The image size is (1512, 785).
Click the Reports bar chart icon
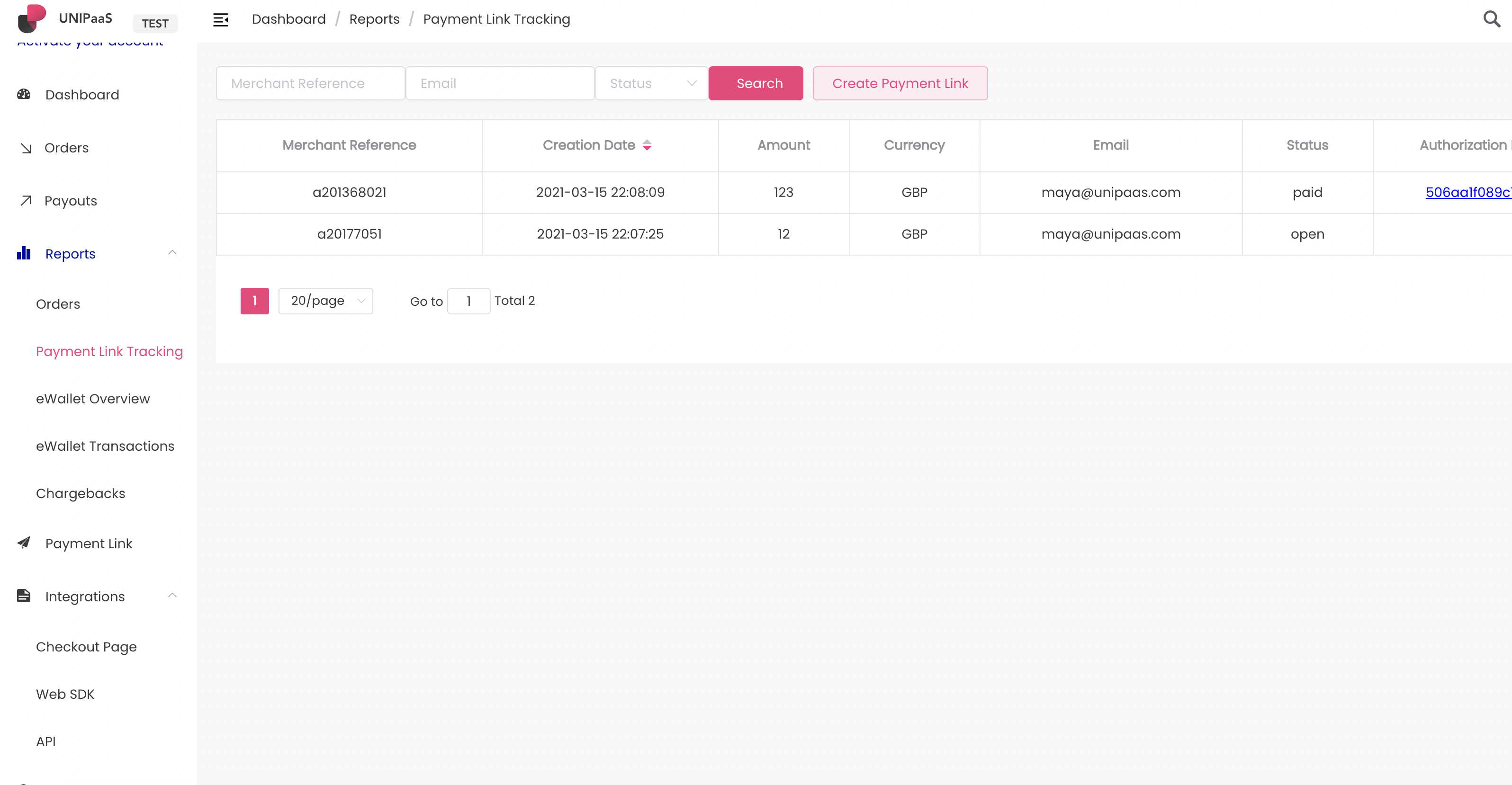point(24,253)
